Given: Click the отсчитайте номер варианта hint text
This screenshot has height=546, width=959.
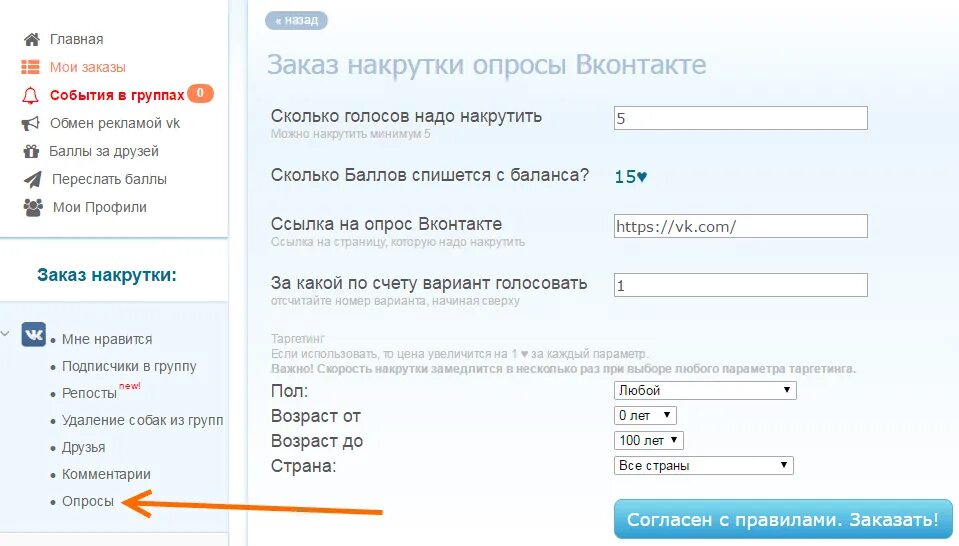Looking at the screenshot, I should tap(395, 301).
